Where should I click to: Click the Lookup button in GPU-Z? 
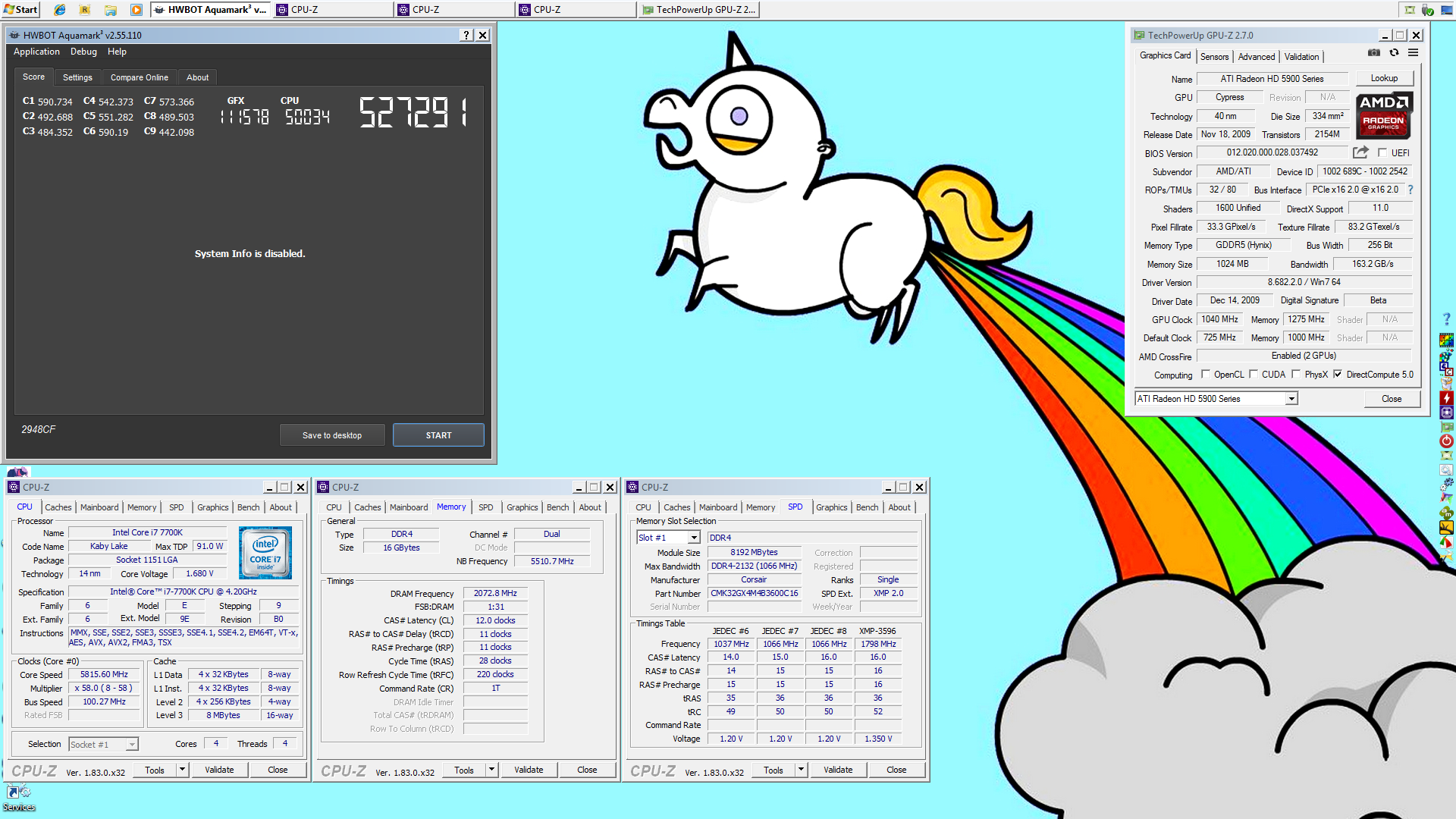(x=1384, y=78)
